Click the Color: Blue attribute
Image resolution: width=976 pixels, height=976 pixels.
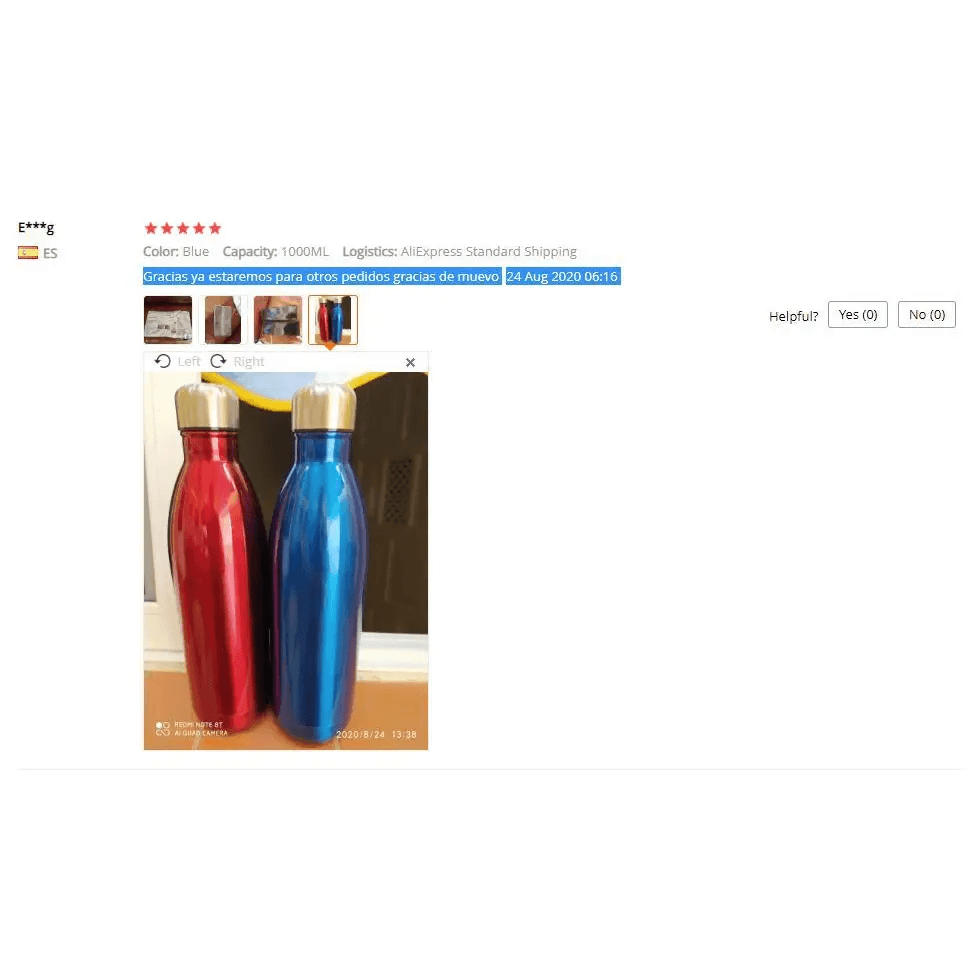[x=176, y=251]
